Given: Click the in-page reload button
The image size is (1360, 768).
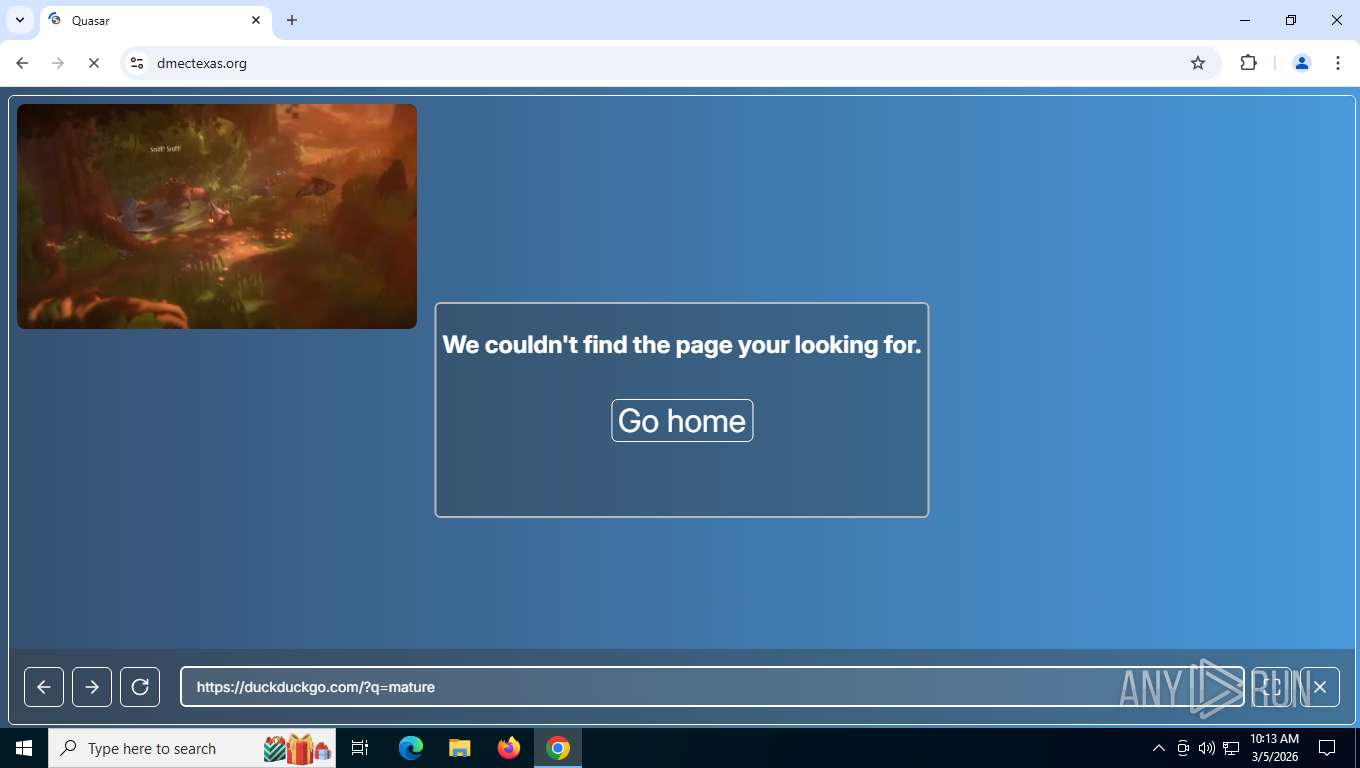Looking at the screenshot, I should click(140, 687).
